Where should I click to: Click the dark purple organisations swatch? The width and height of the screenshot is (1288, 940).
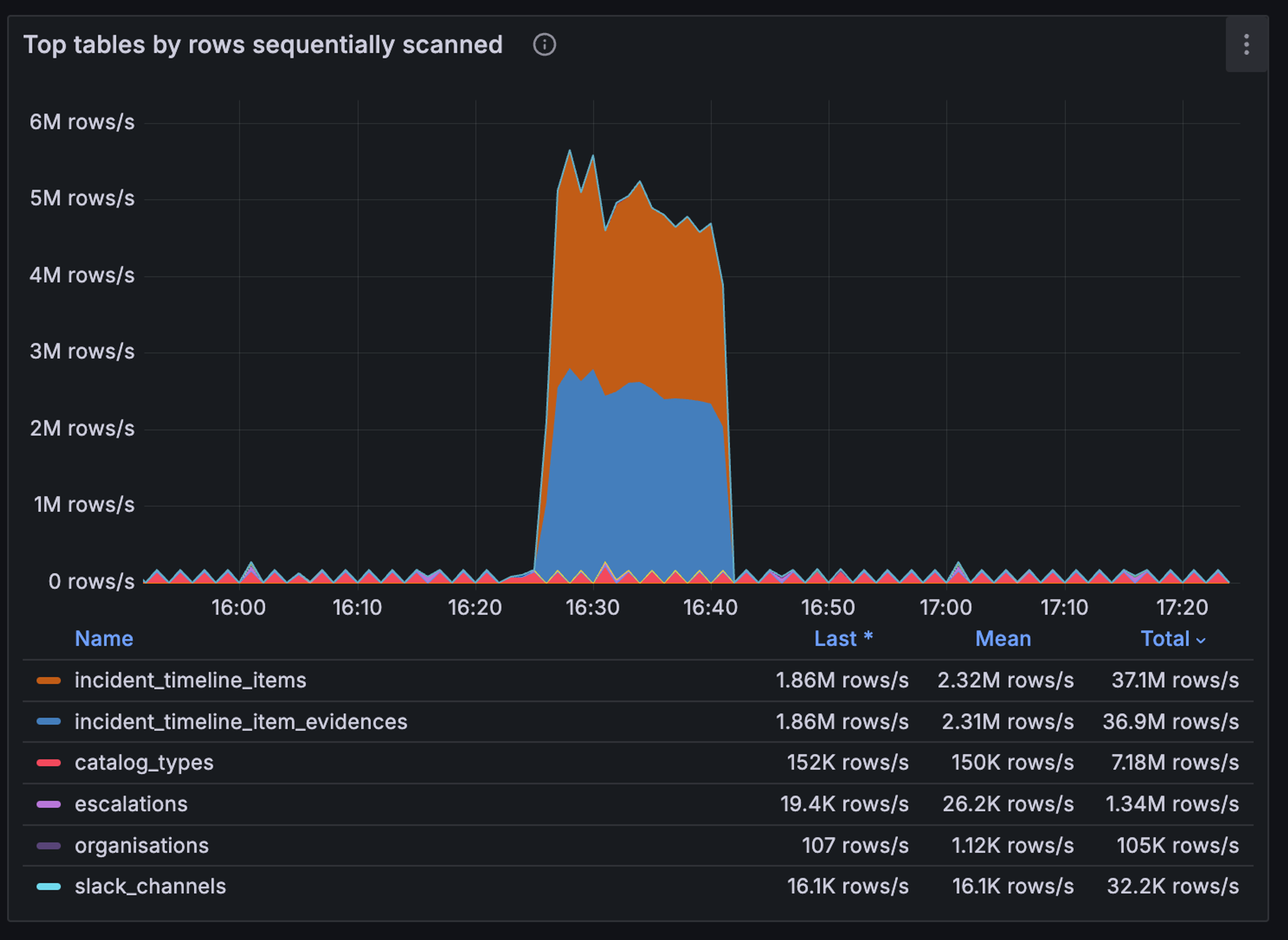pos(48,846)
